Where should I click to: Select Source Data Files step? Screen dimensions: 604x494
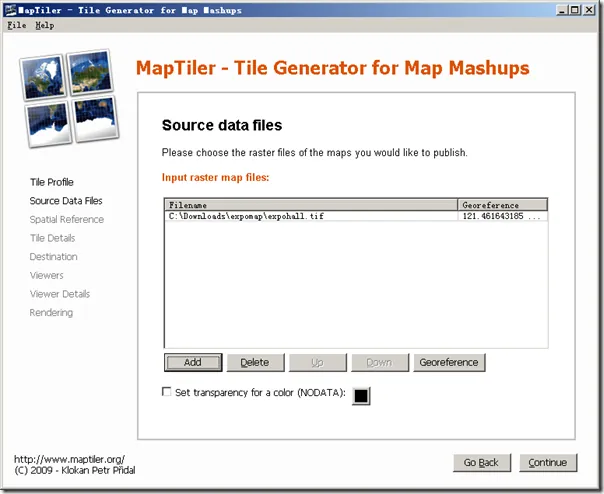[x=66, y=201]
